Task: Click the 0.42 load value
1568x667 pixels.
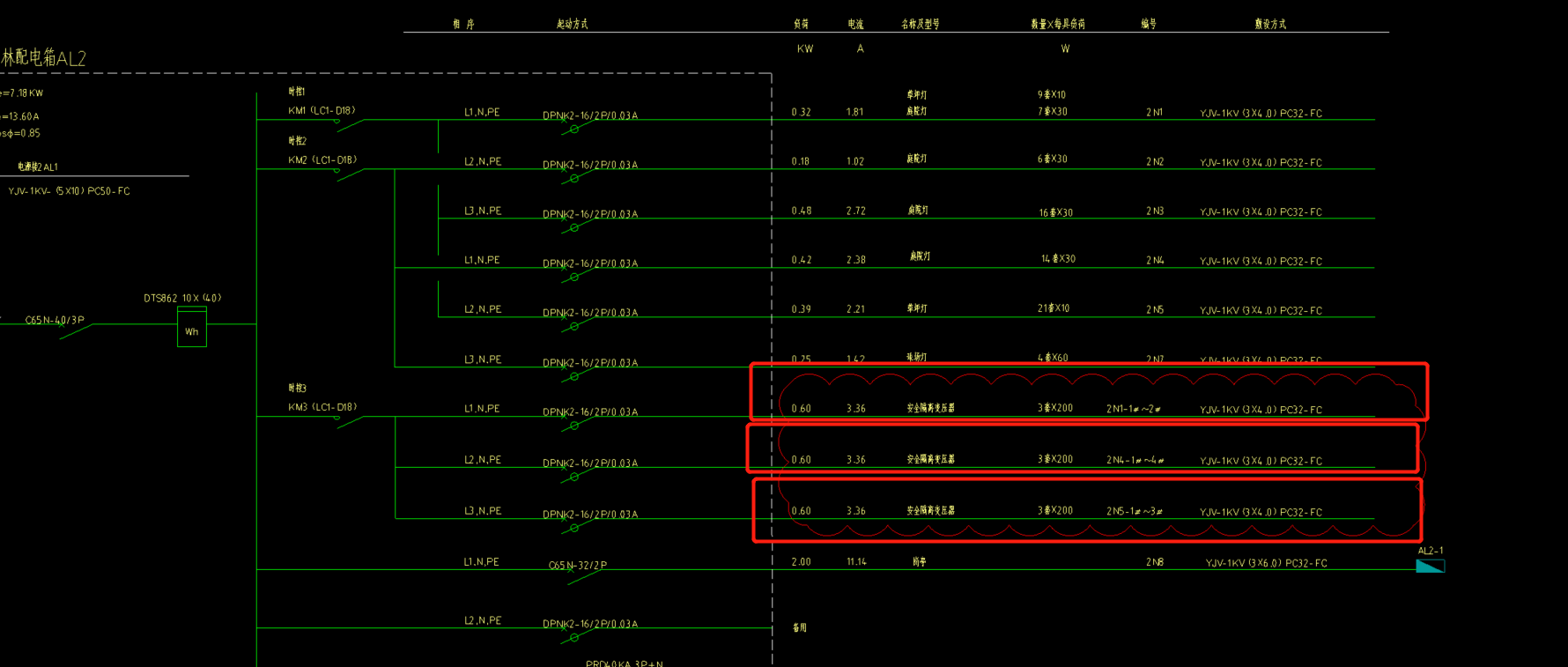Action: [x=802, y=260]
